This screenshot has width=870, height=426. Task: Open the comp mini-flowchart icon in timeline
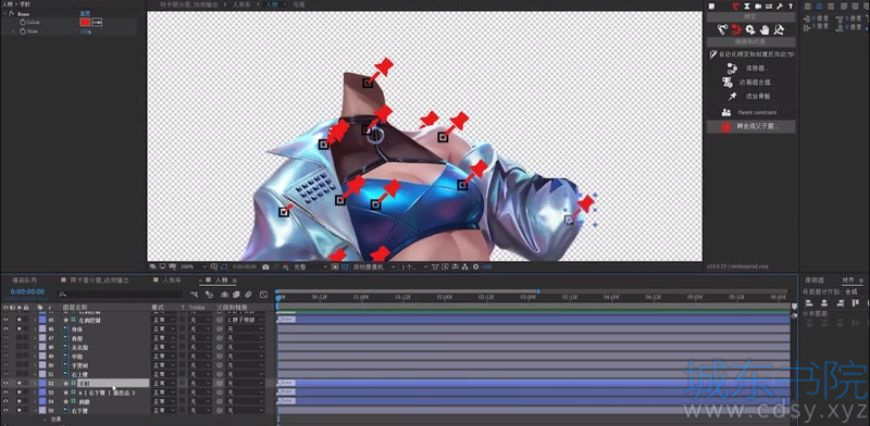click(x=194, y=295)
